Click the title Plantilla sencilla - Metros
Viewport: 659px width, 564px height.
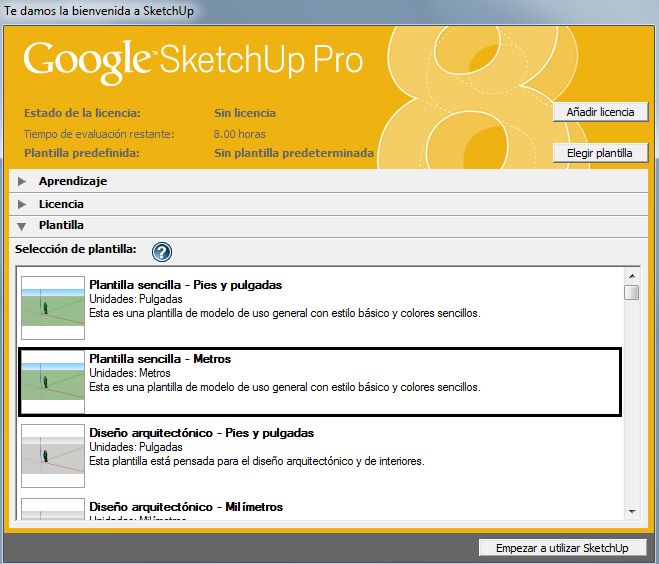click(x=160, y=359)
